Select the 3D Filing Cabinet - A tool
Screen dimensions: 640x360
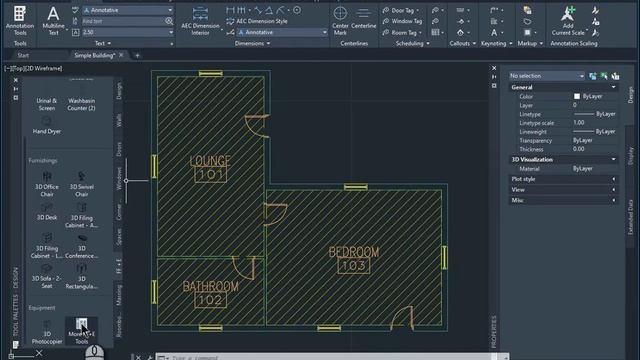[81, 215]
